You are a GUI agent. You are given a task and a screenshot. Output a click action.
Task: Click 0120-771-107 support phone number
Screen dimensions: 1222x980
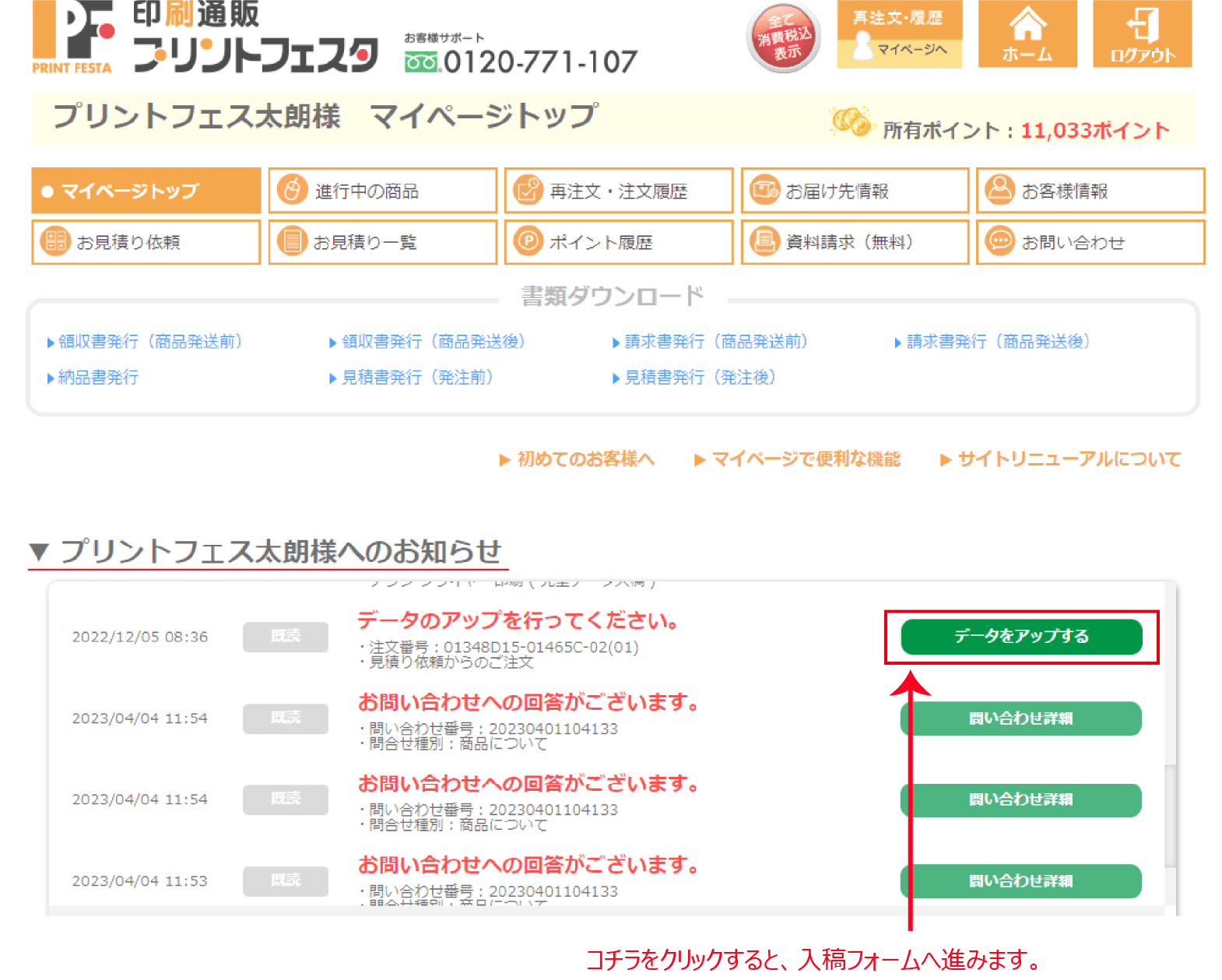point(540,62)
